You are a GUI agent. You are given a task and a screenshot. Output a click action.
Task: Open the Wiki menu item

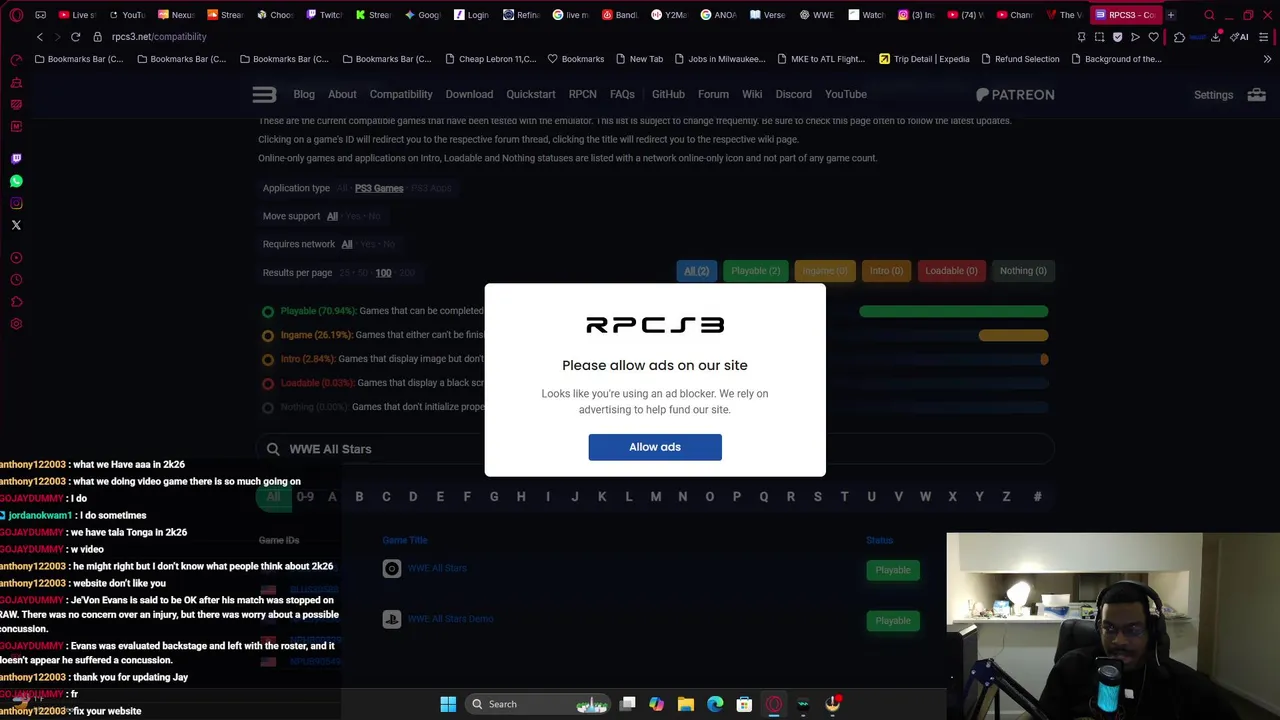(752, 95)
